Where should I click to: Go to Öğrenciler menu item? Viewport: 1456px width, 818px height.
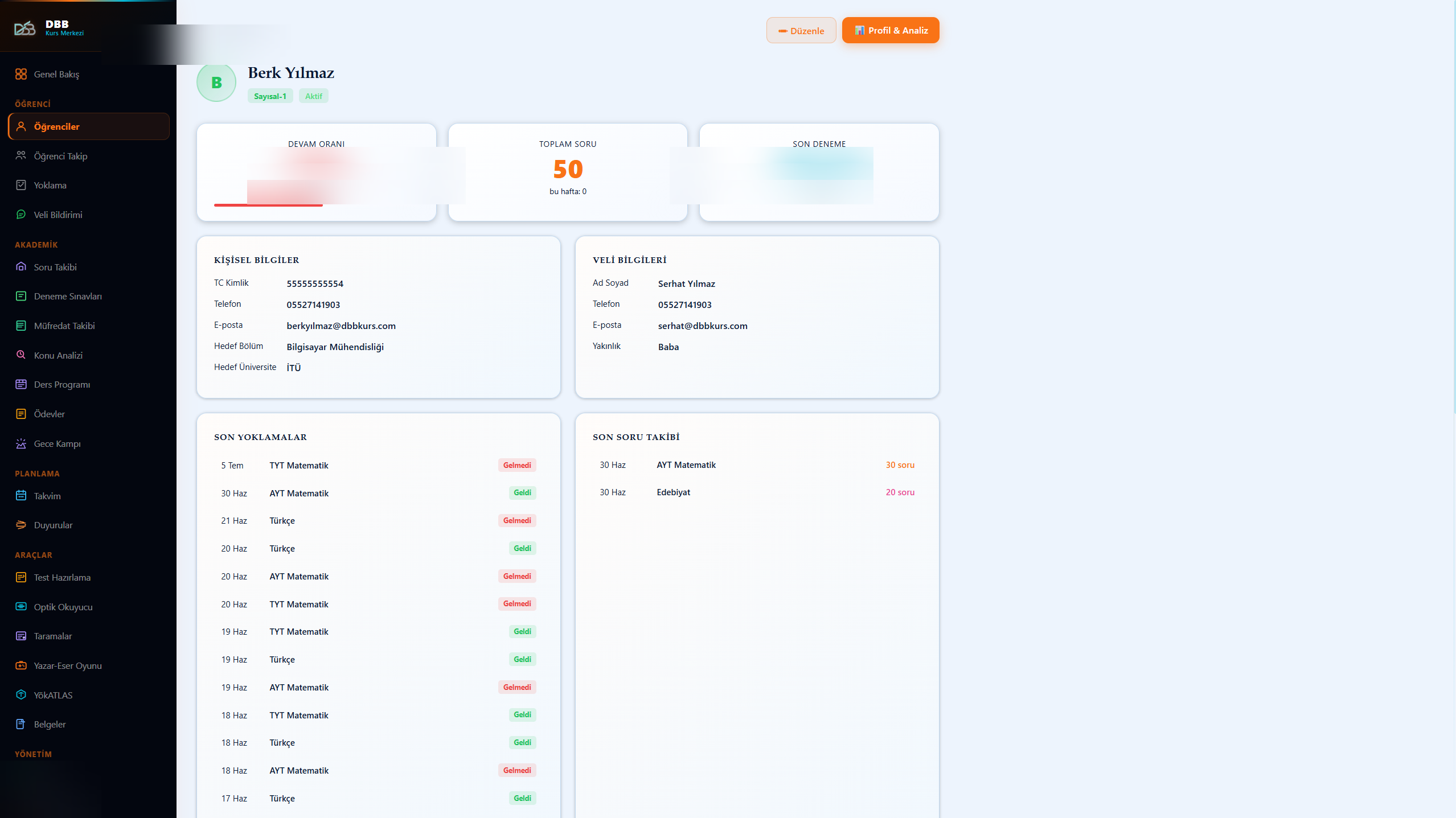click(x=89, y=126)
